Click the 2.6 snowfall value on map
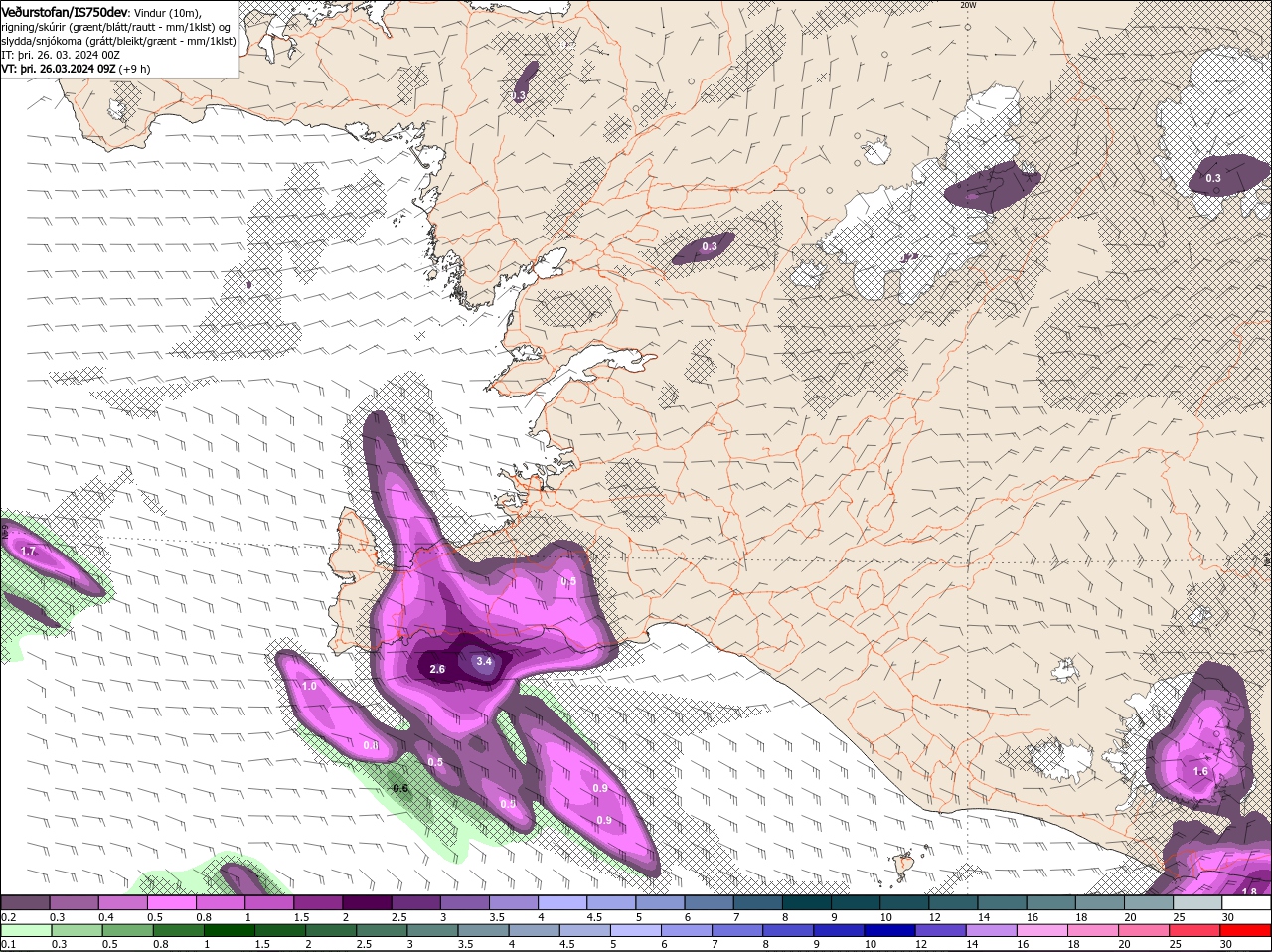Image resolution: width=1272 pixels, height=952 pixels. pos(437,669)
